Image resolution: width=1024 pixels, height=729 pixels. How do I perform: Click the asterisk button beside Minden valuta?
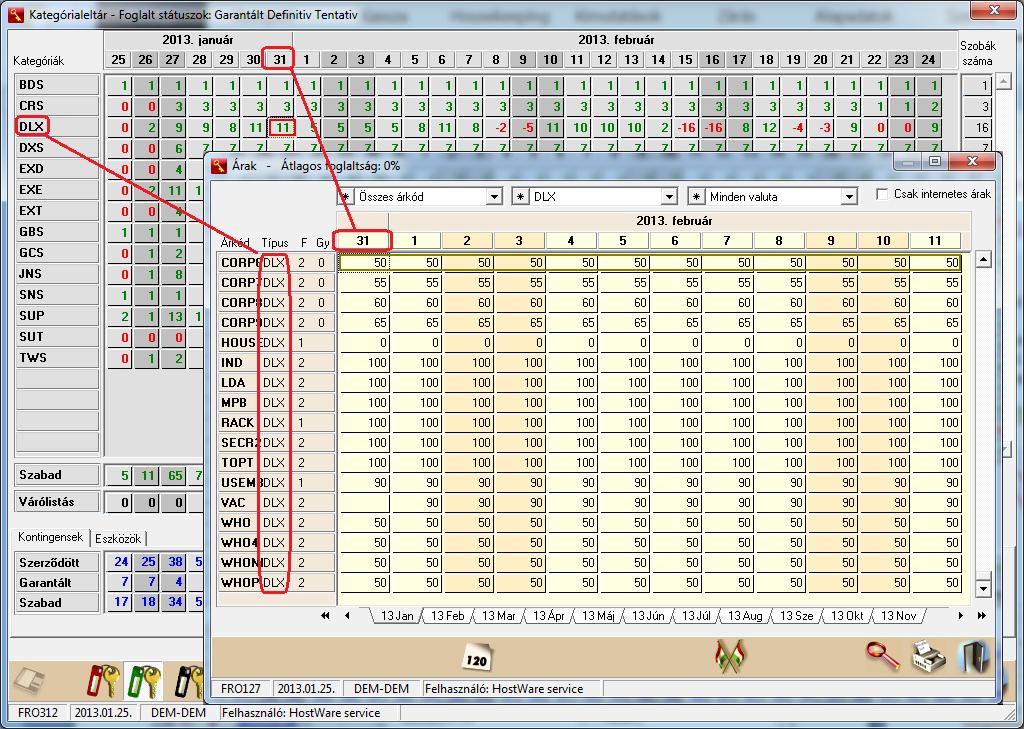click(x=696, y=197)
